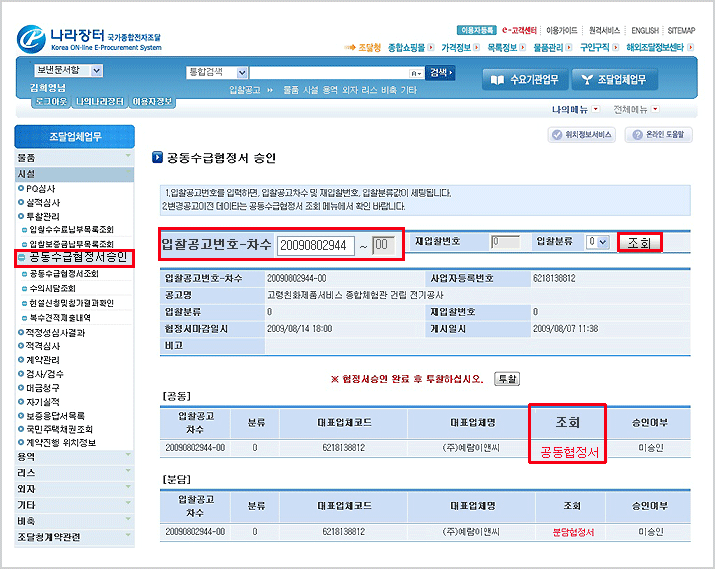Open 조달업체업무 icon button
Screen dimensions: 715x569
pyautogui.click(x=613, y=79)
